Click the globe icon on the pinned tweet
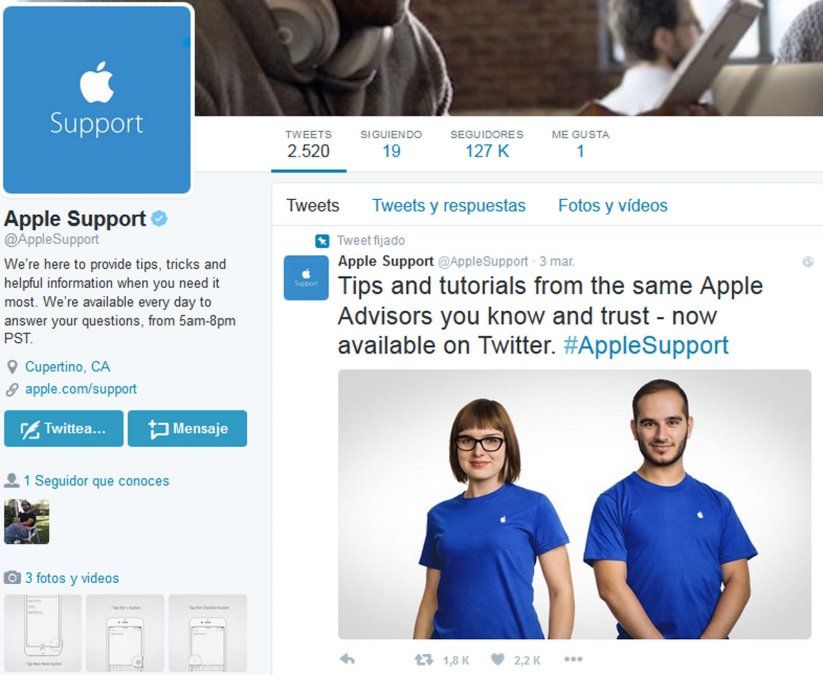This screenshot has width=823, height=675. pos(808,261)
